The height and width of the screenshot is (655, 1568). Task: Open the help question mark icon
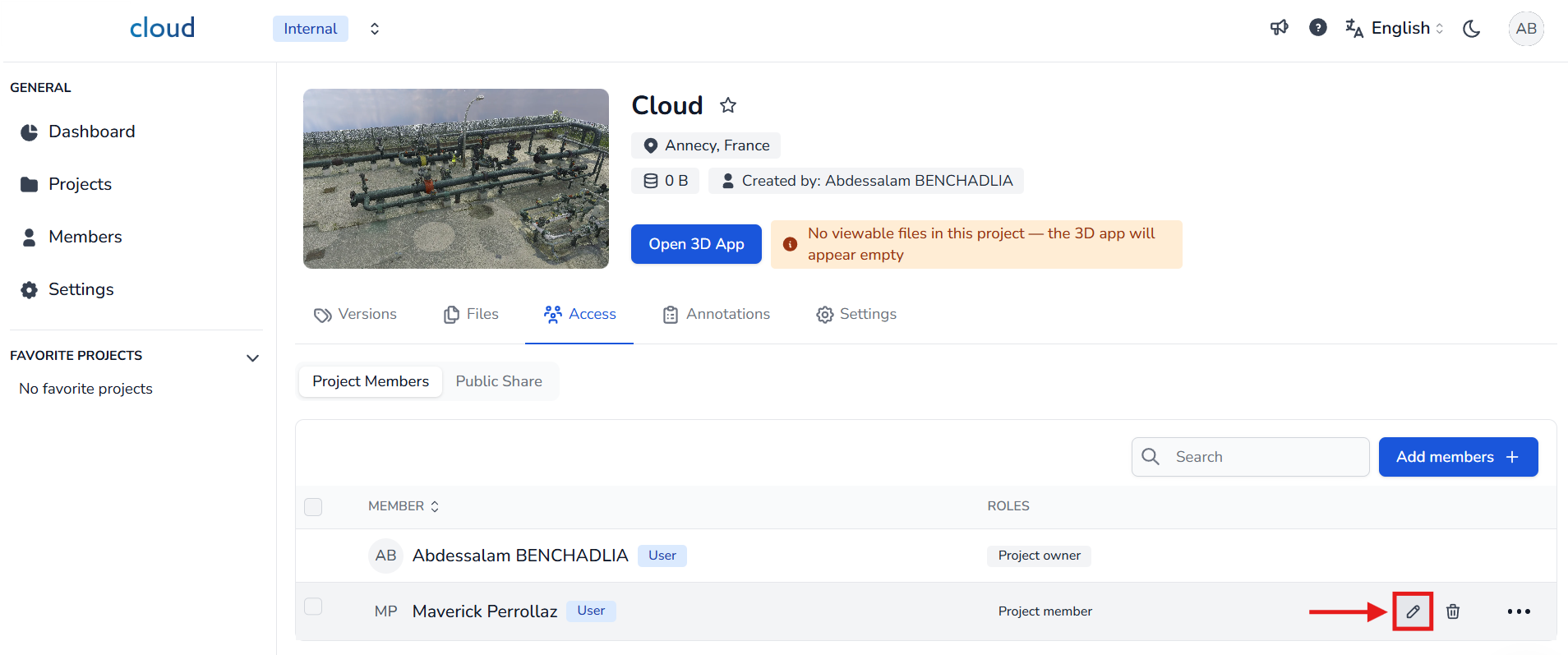tap(1317, 28)
